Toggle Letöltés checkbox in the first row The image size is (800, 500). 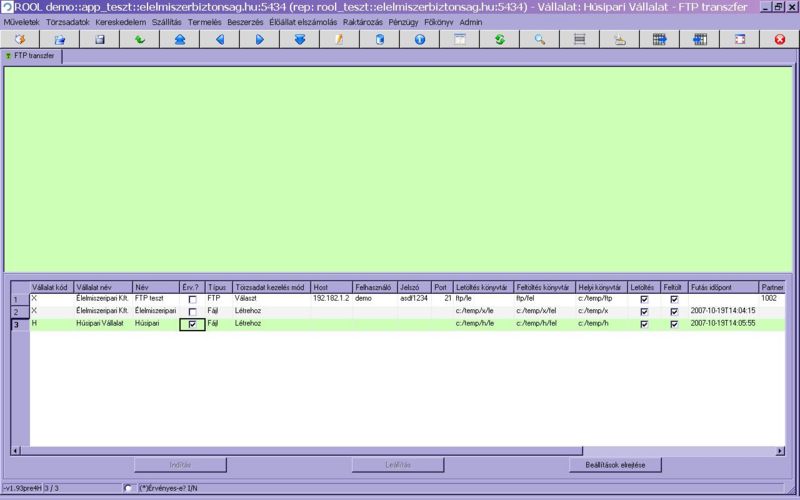pyautogui.click(x=644, y=299)
